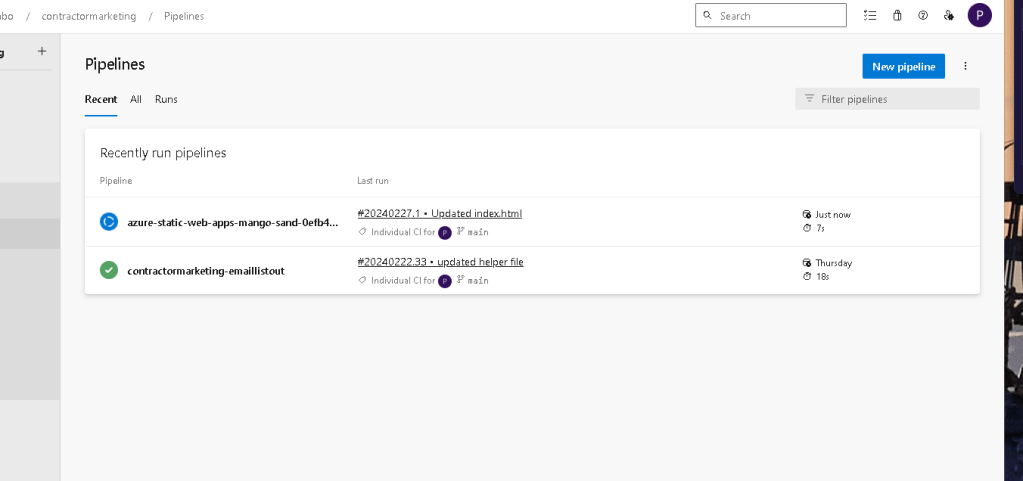Click the branch icon next to main in the updated helper file run
1023x481 pixels.
(460, 280)
